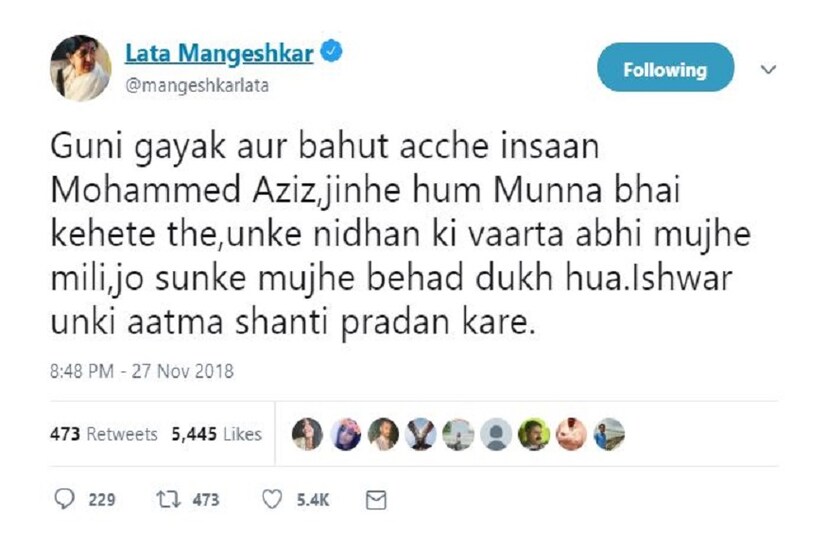Image resolution: width=827 pixels, height=551 pixels.
Task: Send tweet via Direct Message envelope icon
Action: tap(375, 499)
